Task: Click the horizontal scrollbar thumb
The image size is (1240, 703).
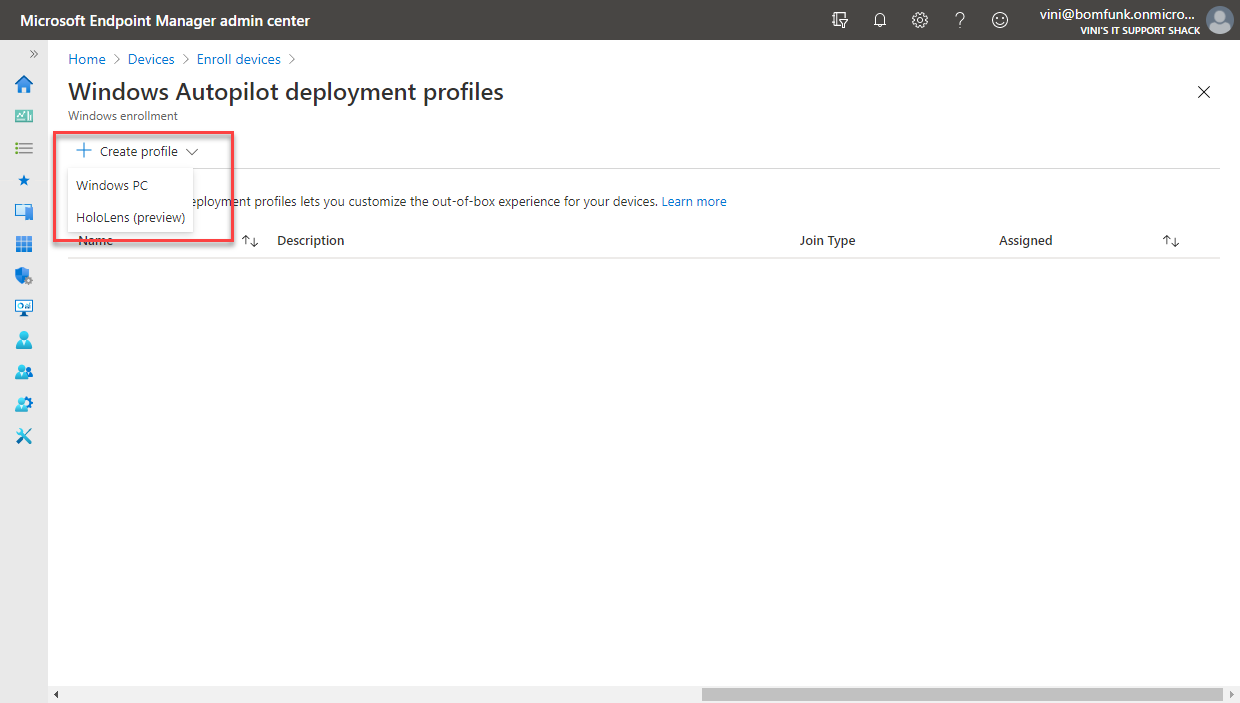Action: tap(962, 694)
